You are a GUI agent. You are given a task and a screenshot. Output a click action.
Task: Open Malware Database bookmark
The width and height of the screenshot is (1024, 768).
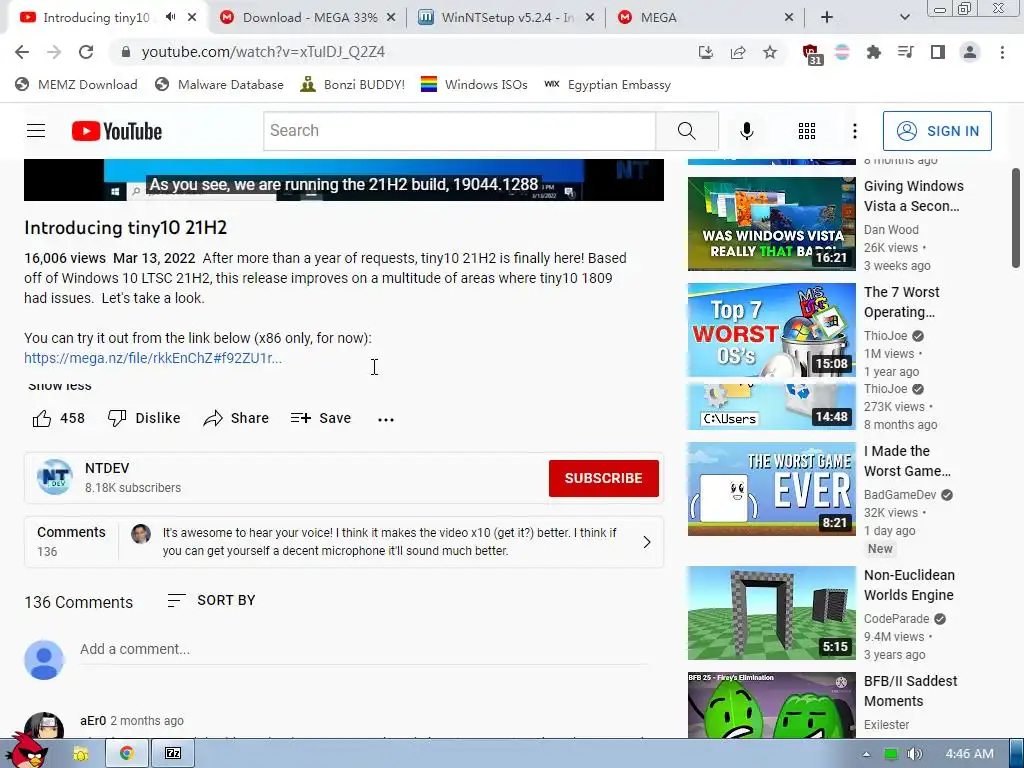[x=219, y=84]
